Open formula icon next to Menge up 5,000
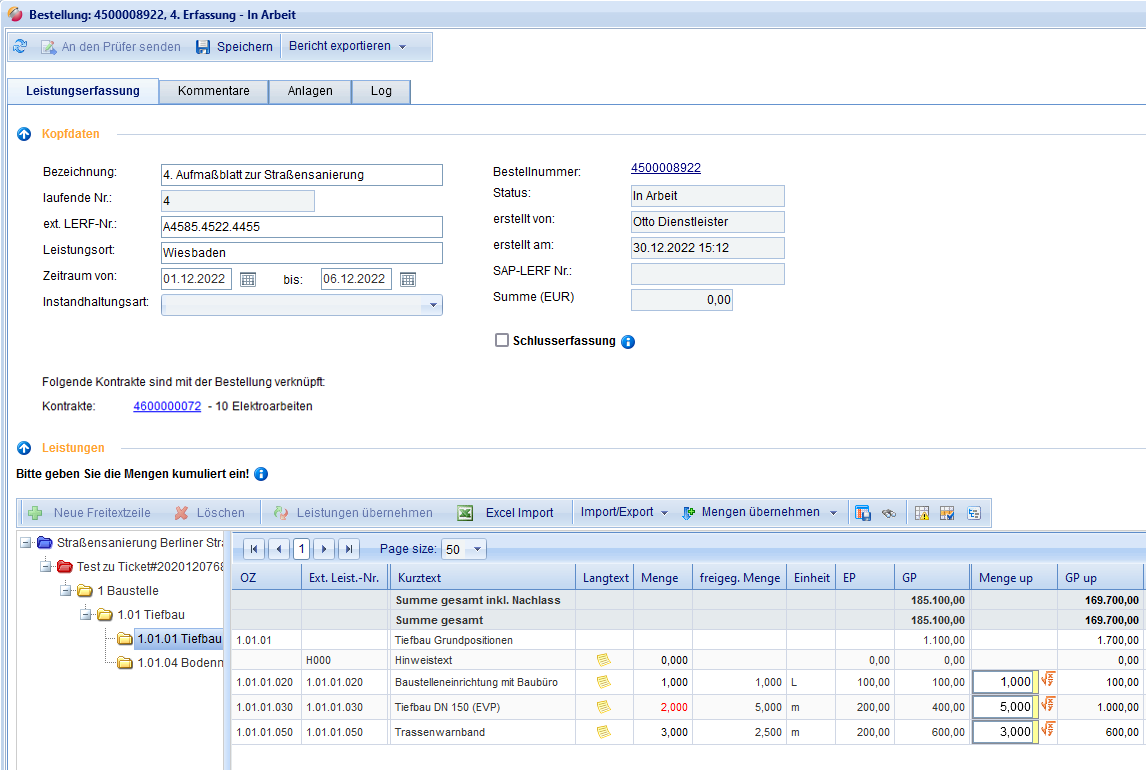 pyautogui.click(x=1048, y=705)
